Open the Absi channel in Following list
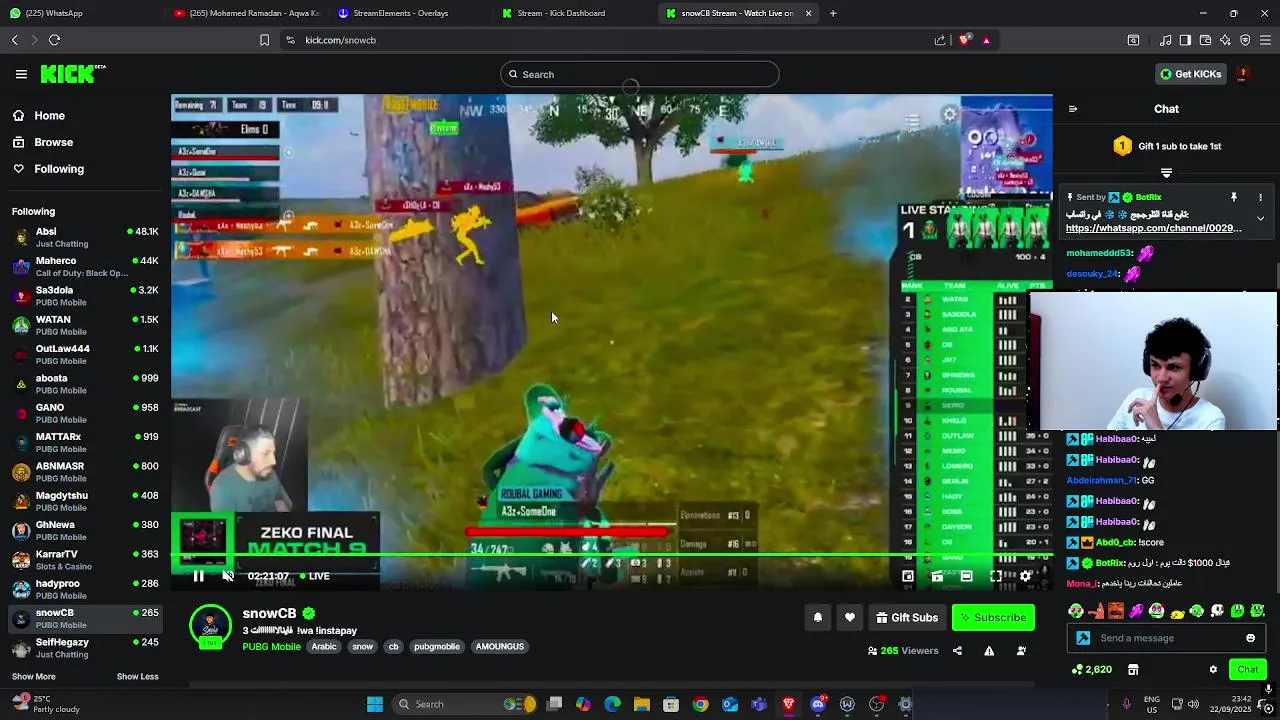This screenshot has height=720, width=1280. (x=84, y=237)
